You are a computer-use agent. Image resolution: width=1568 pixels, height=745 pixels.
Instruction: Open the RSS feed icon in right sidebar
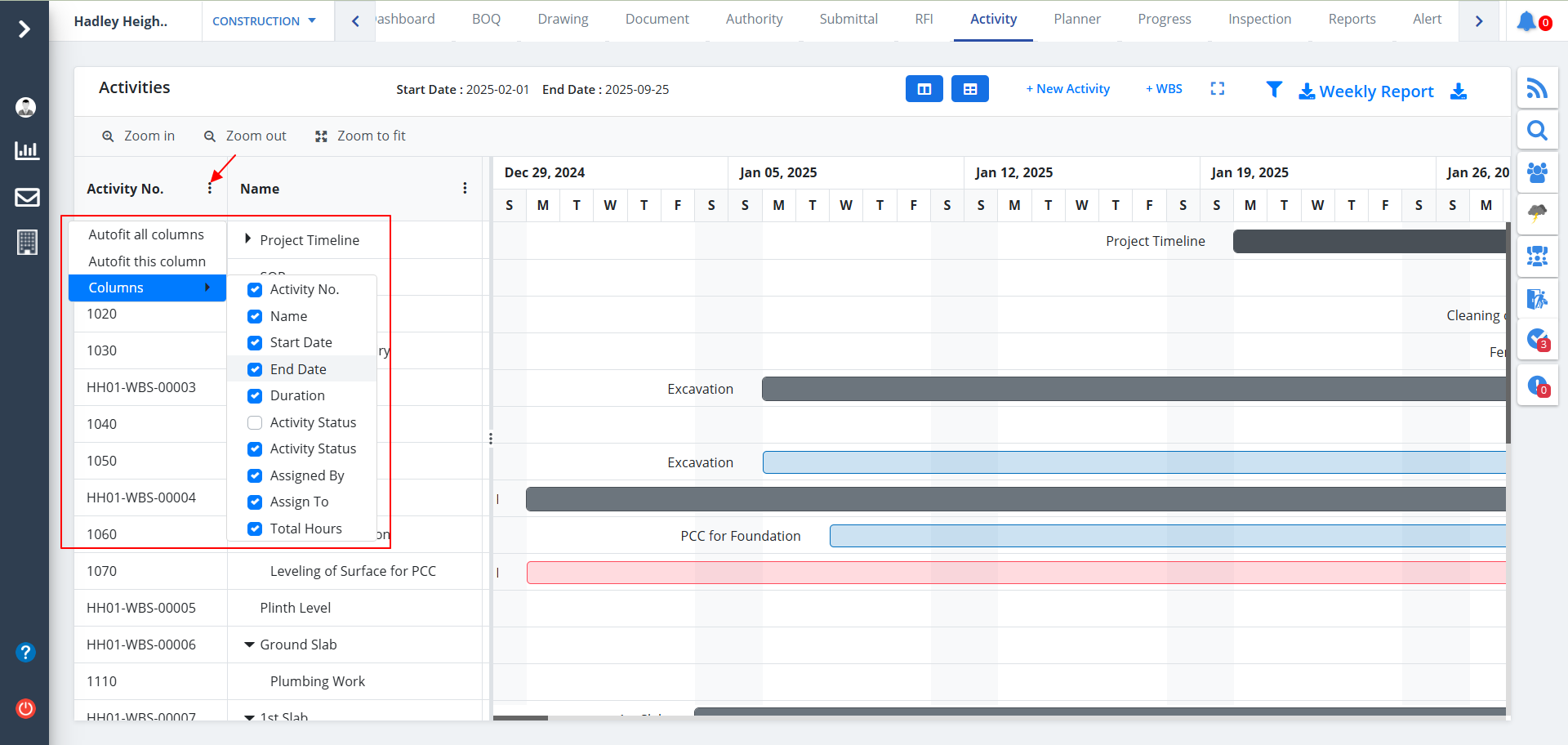point(1537,88)
